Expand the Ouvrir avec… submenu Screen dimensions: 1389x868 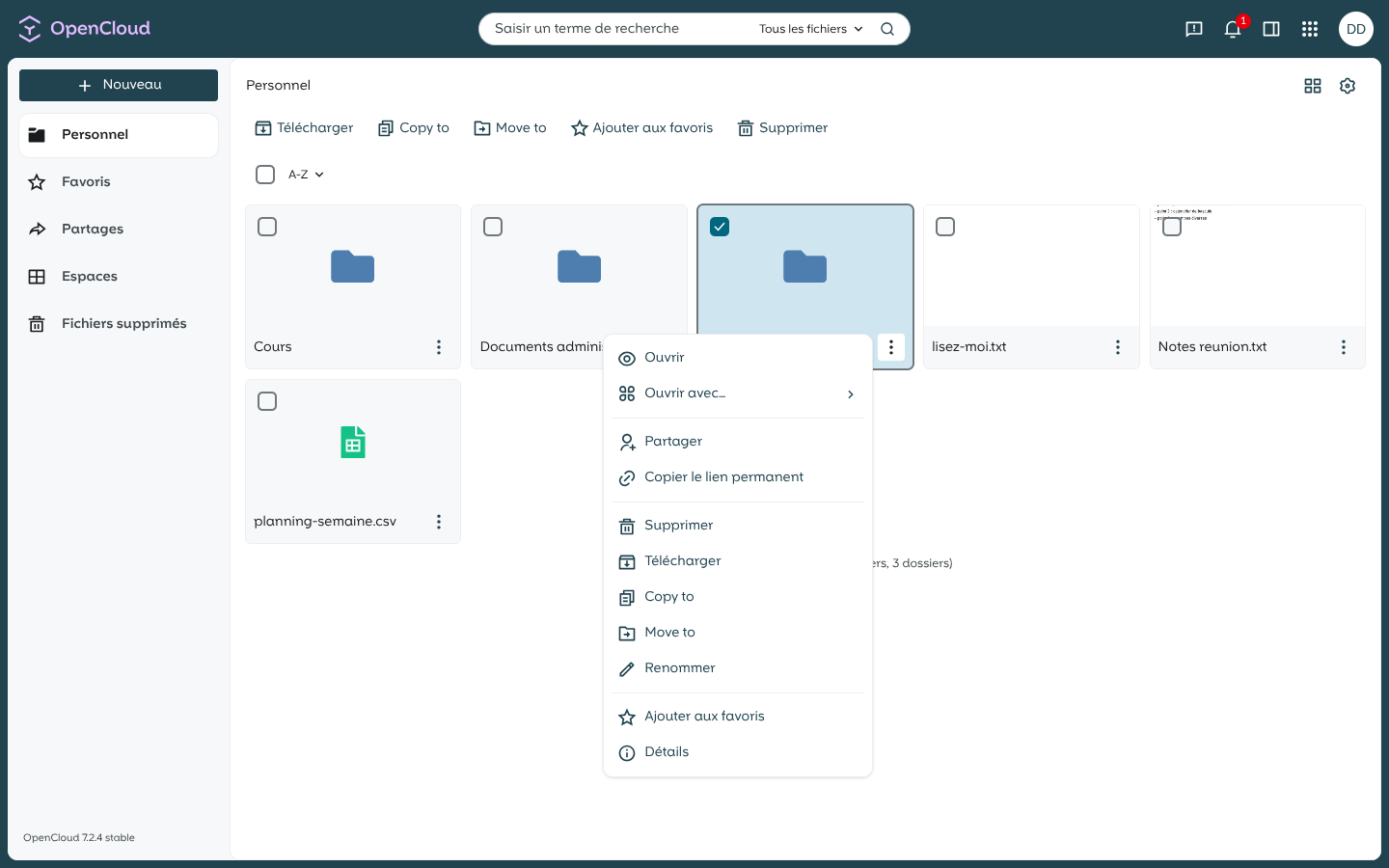(x=738, y=393)
